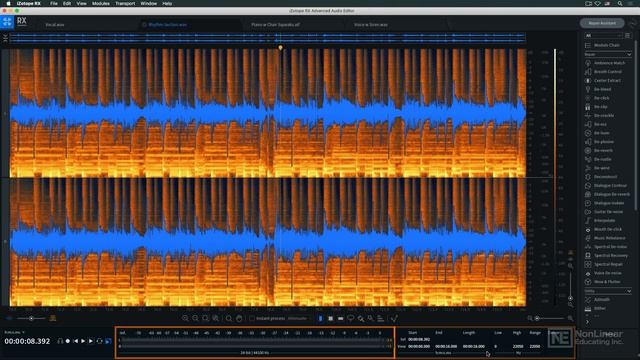Enable the Instant process checkbox
Screen dimensions: 640x360
click(x=252, y=318)
